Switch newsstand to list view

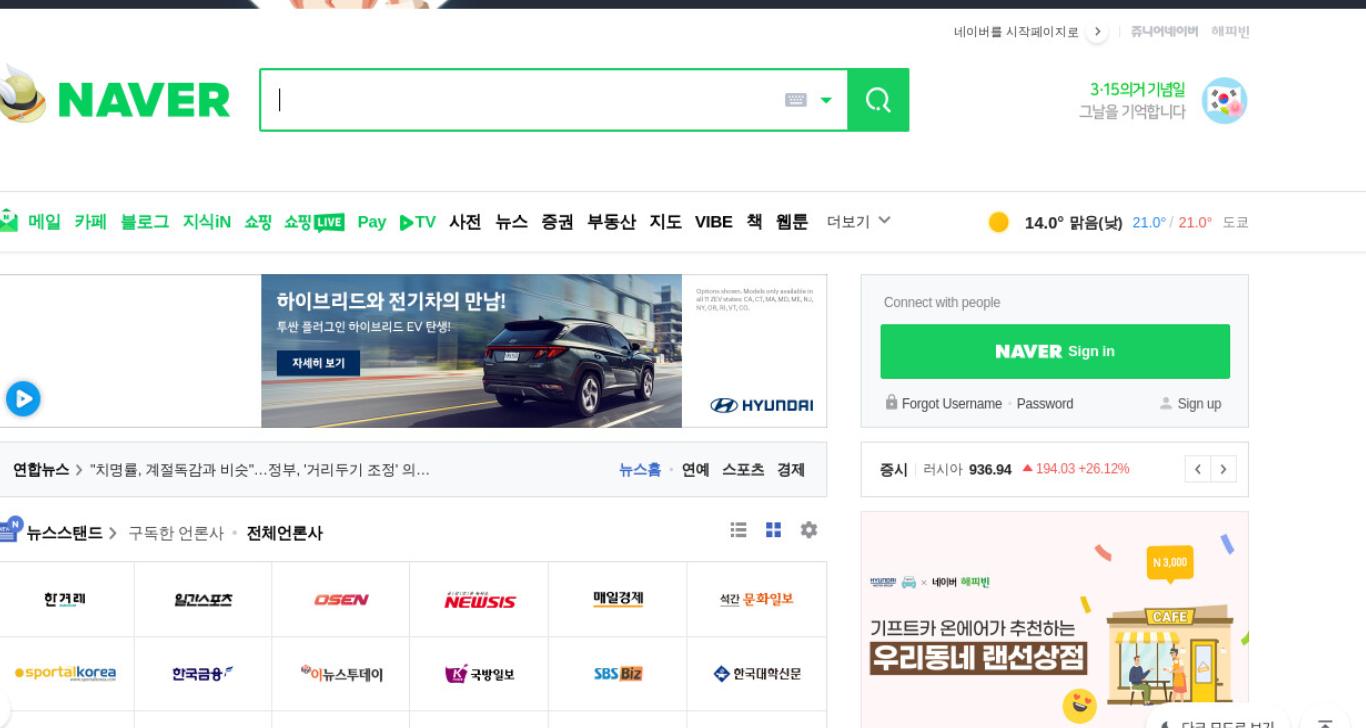pos(738,530)
